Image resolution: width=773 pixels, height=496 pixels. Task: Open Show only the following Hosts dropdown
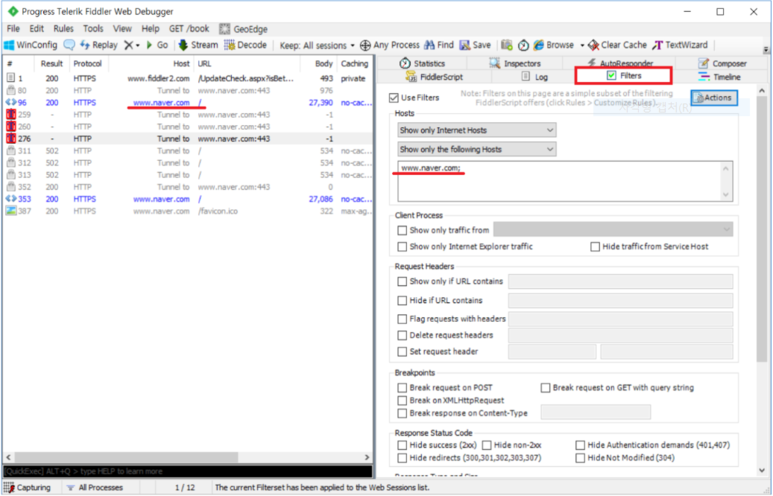point(477,149)
